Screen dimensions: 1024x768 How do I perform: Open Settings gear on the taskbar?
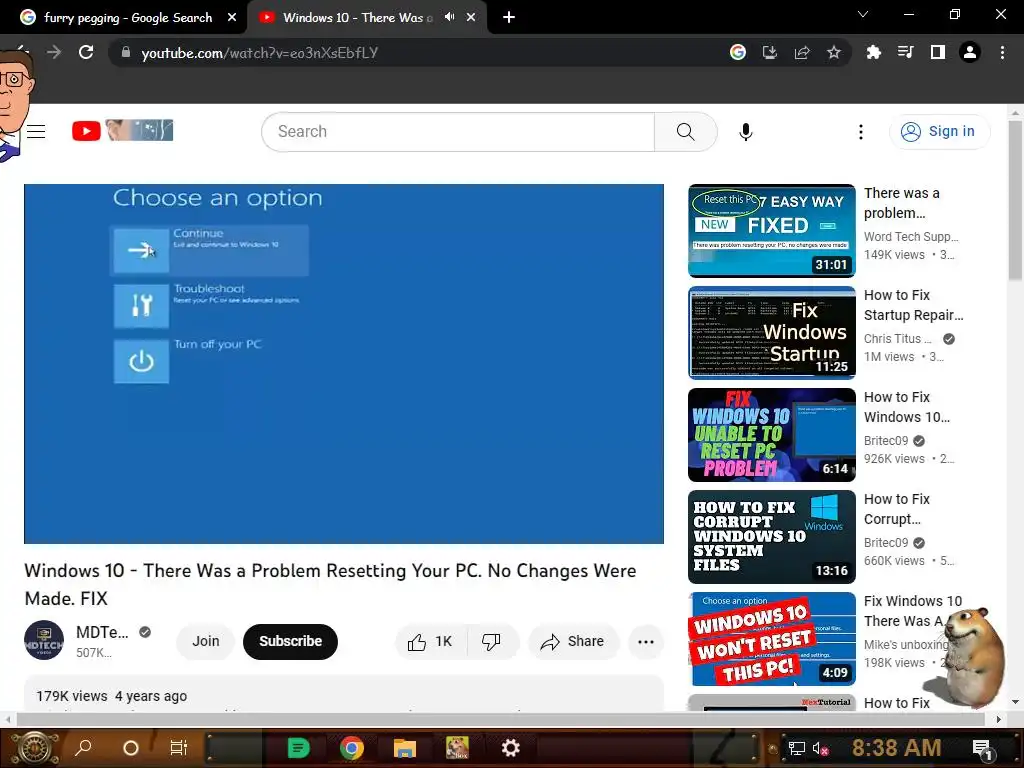point(510,748)
